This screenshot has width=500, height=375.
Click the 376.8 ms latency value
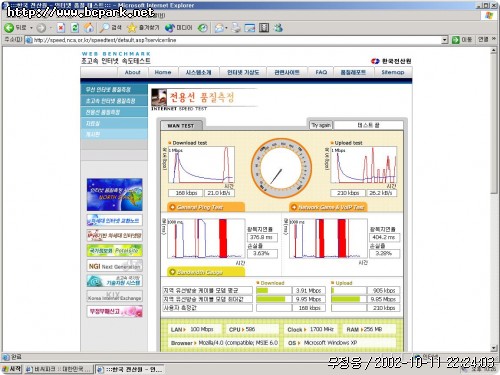point(261,237)
